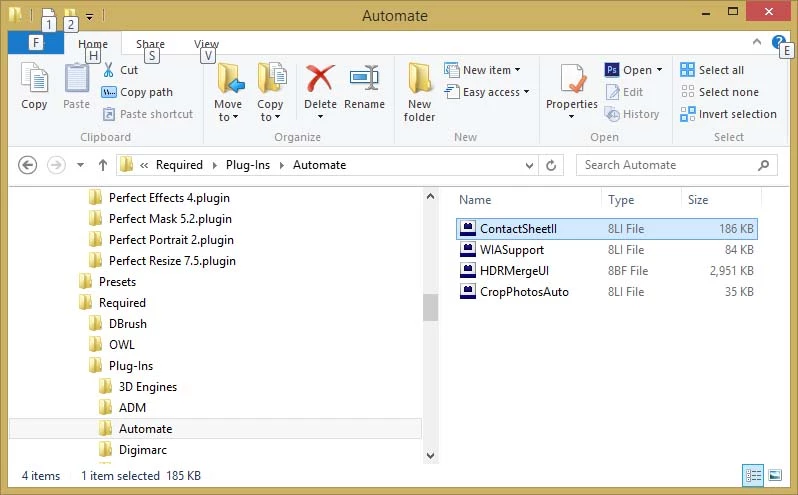Viewport: 798px width, 495px height.
Task: Switch to the View ribbon tab
Action: 206,44
